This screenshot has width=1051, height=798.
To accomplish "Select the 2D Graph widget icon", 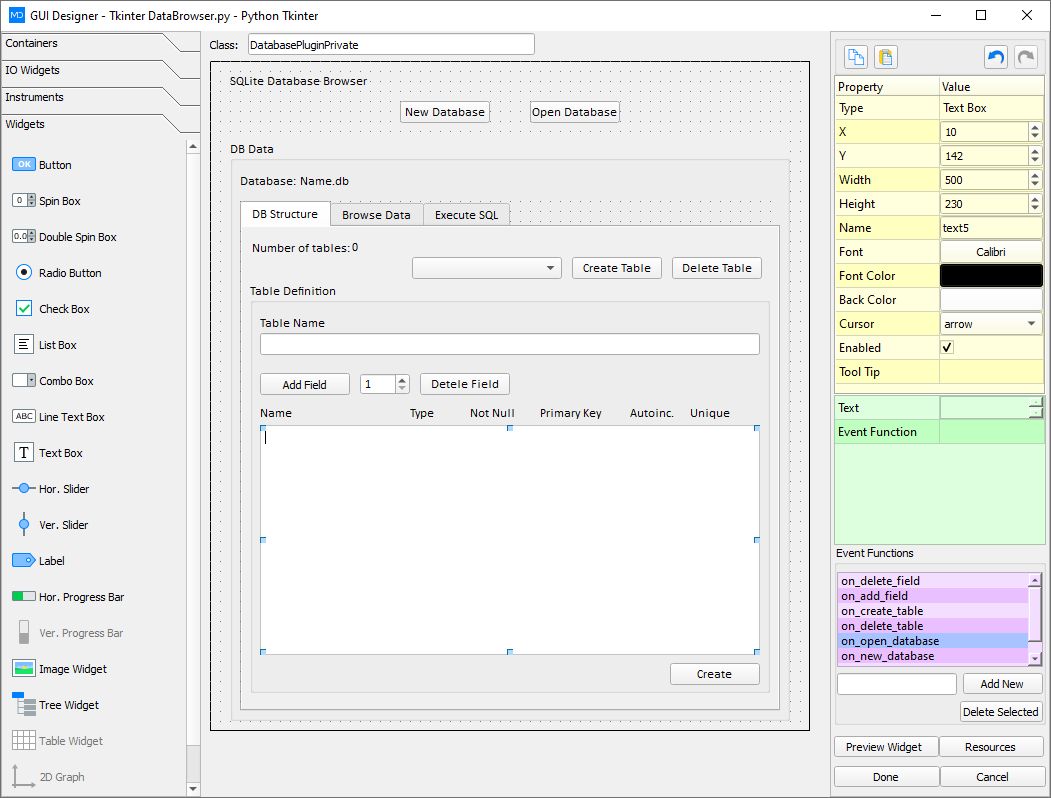I will pyautogui.click(x=23, y=776).
